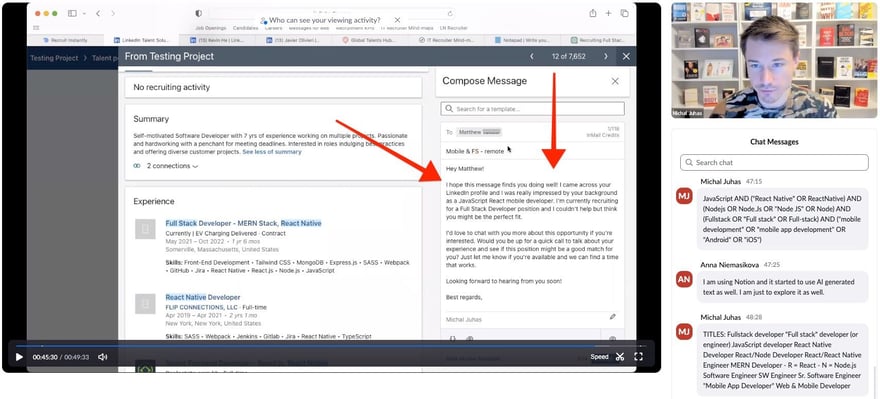880x399 pixels.
Task: Open FLIP CONNECTIONS, LLC company link
Action: [x=201, y=308]
